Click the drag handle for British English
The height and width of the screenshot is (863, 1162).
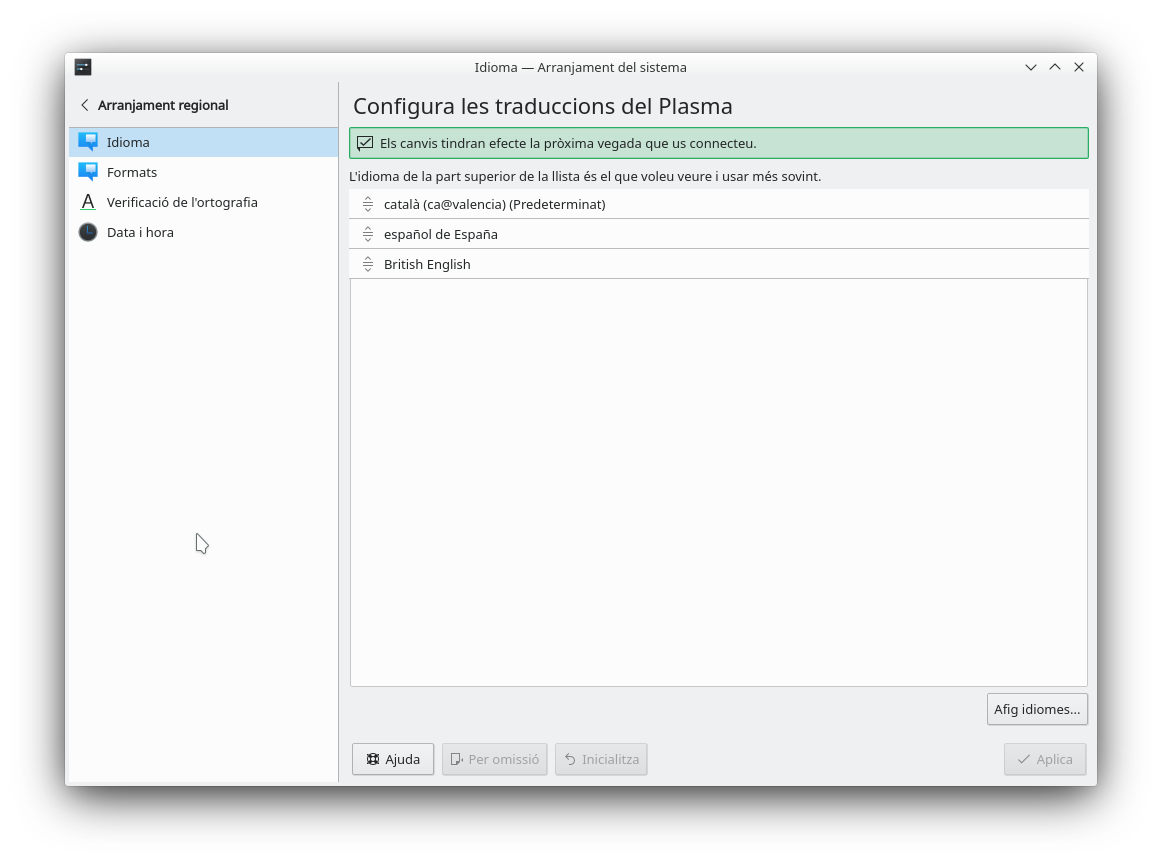[367, 264]
